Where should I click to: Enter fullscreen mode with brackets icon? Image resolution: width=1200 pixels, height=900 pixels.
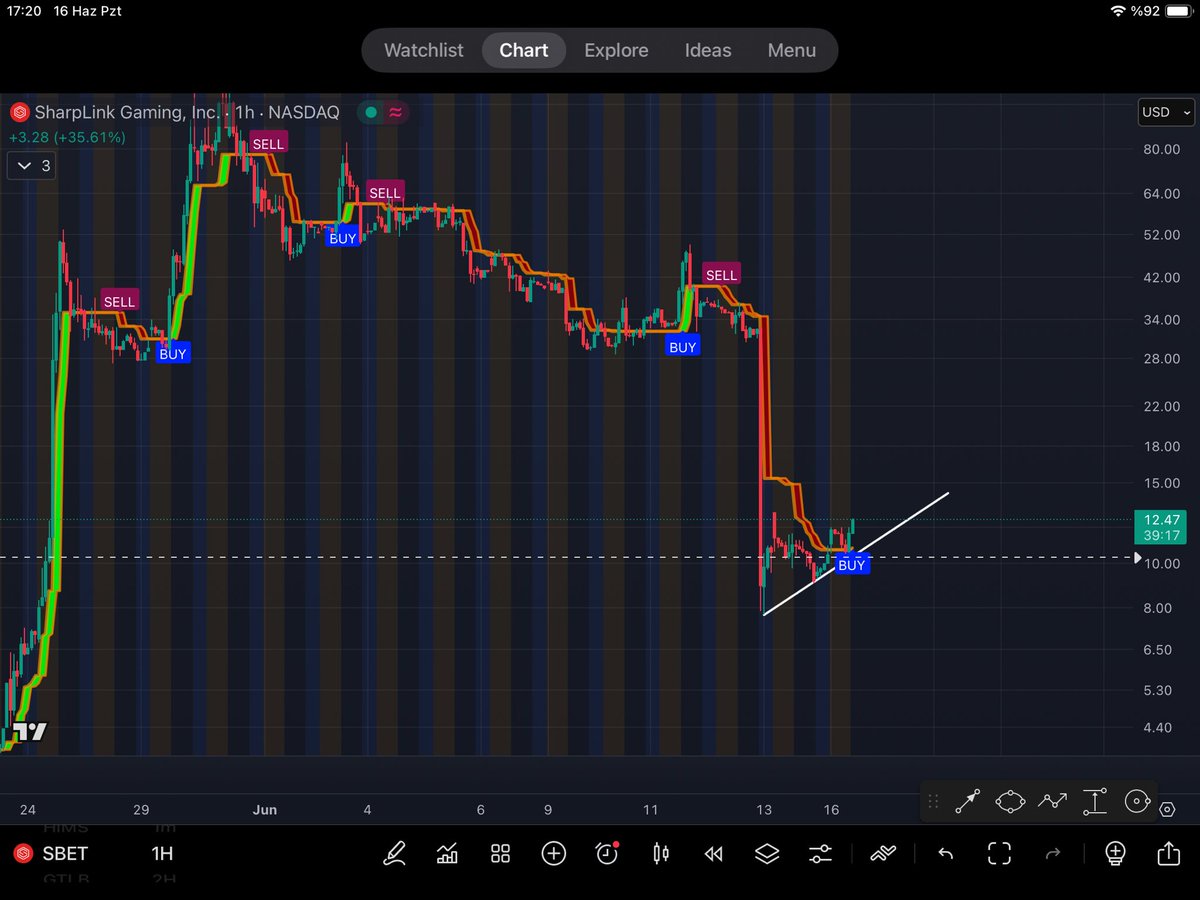(x=999, y=853)
